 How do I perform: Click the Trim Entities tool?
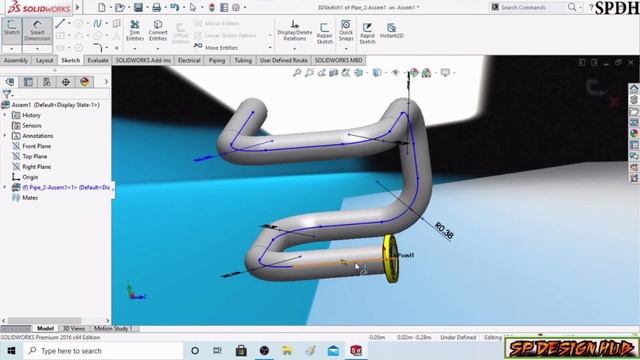pos(135,30)
